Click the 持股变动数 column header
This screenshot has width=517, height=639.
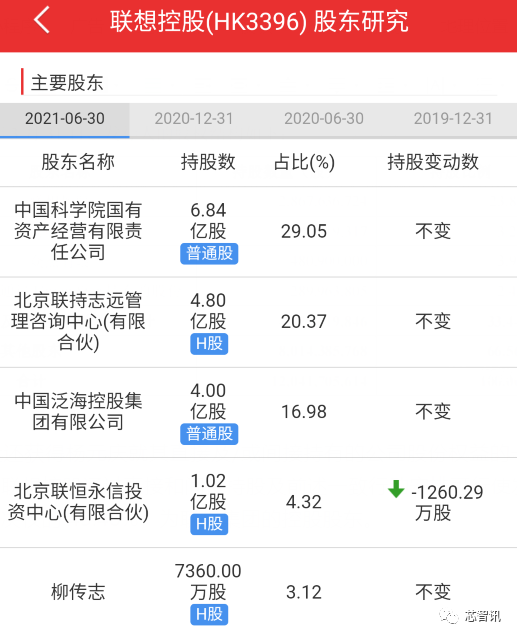coord(433,162)
